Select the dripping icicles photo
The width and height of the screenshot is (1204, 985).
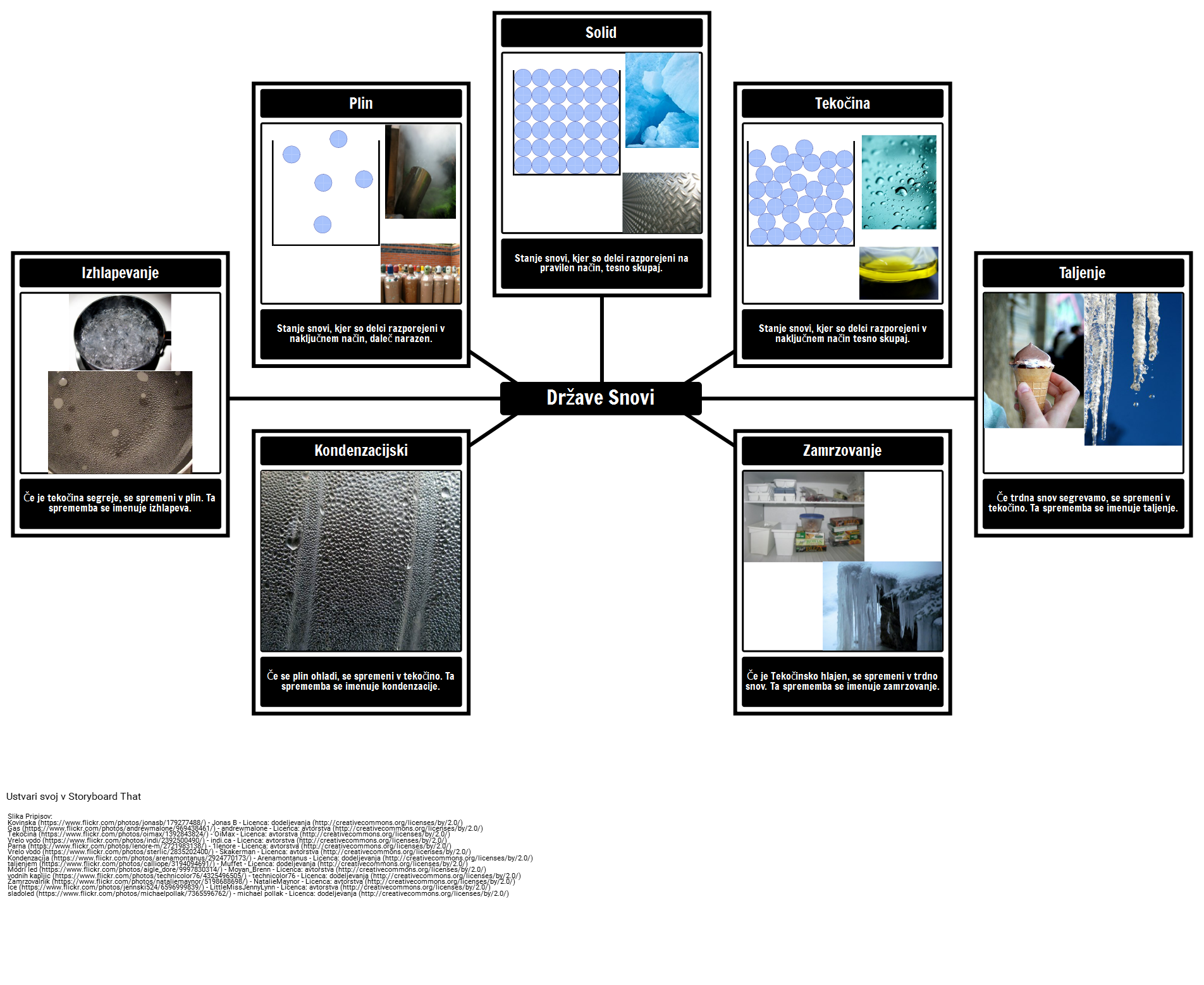pyautogui.click(x=1133, y=370)
